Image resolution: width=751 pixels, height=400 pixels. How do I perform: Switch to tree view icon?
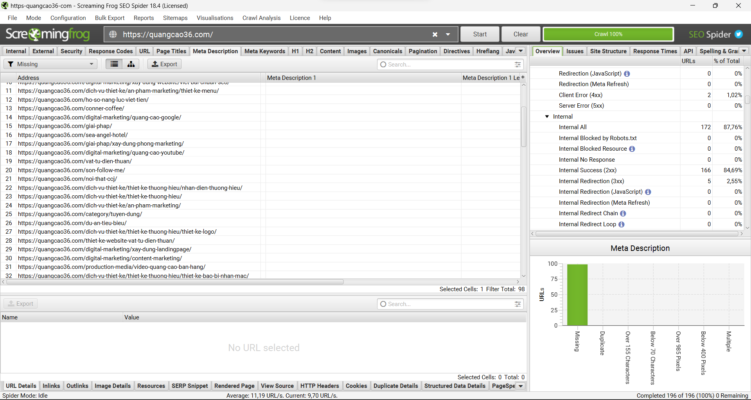pos(130,64)
